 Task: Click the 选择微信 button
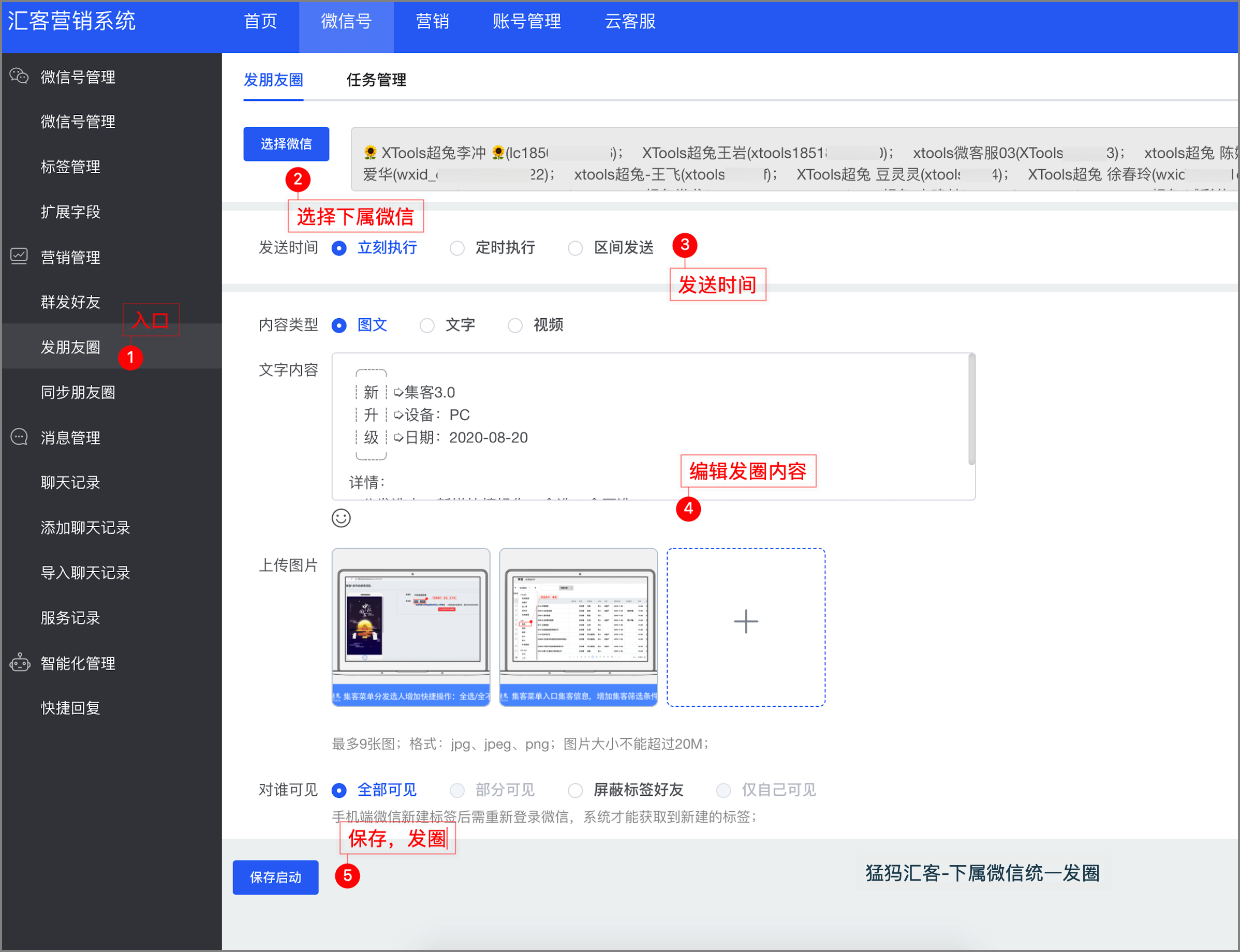(286, 144)
